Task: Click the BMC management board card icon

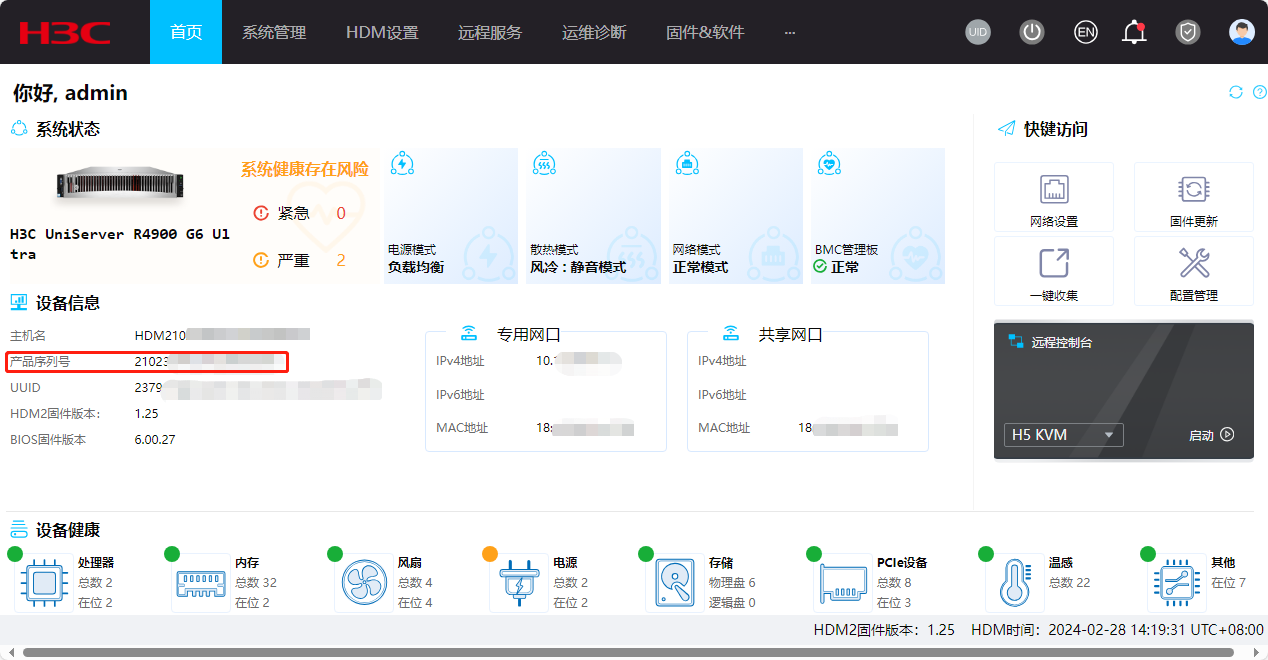Action: point(828,164)
